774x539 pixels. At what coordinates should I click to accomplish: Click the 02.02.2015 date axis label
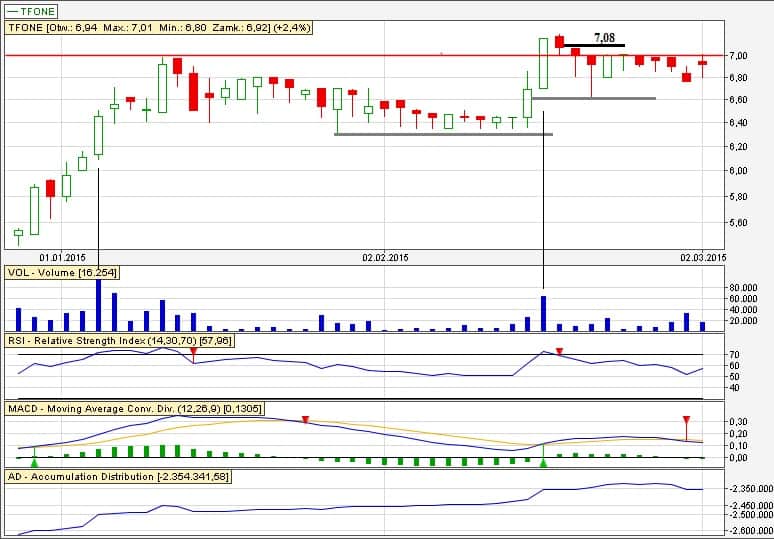point(386,257)
